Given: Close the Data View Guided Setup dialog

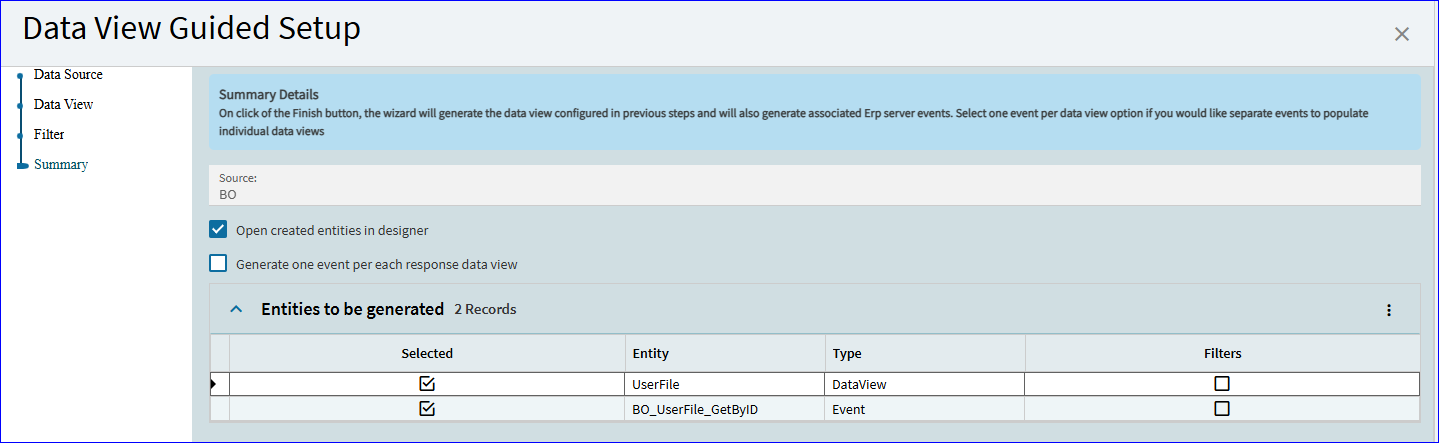Looking at the screenshot, I should click(1401, 34).
